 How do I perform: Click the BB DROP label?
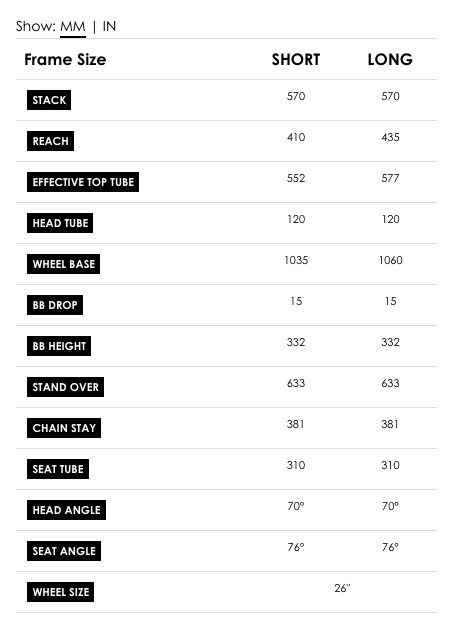[55, 305]
